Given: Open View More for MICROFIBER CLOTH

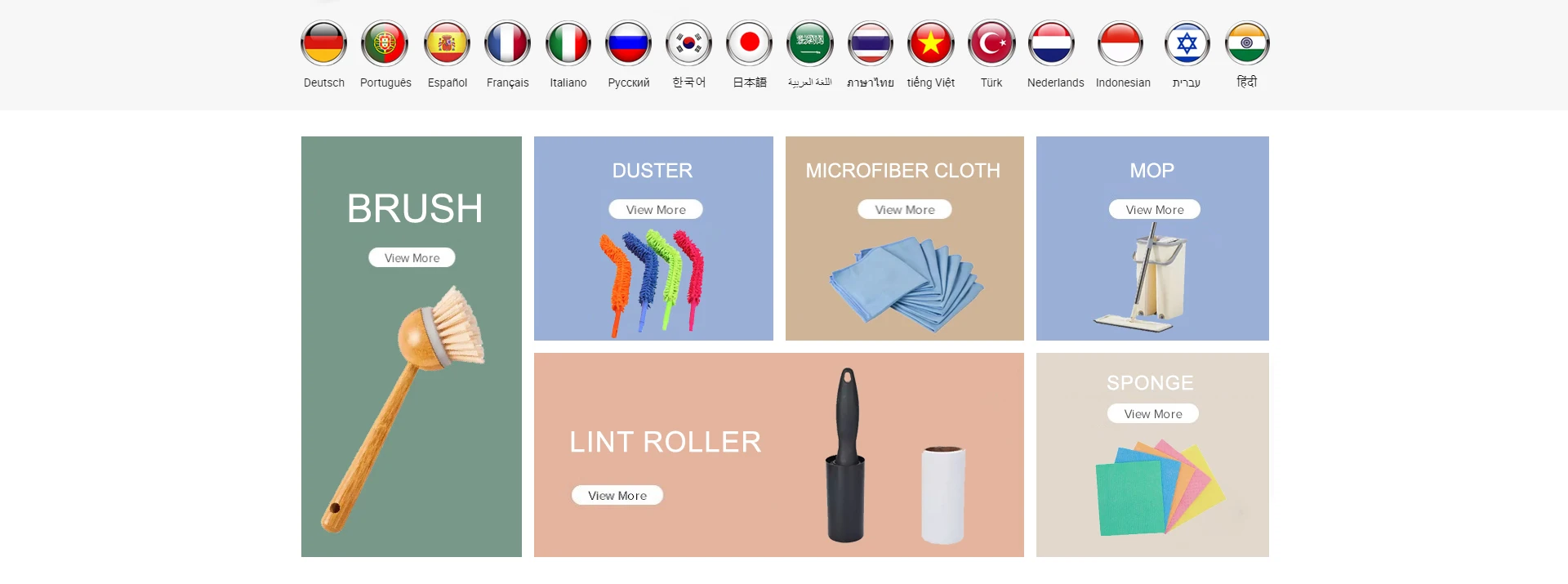Looking at the screenshot, I should click(905, 209).
